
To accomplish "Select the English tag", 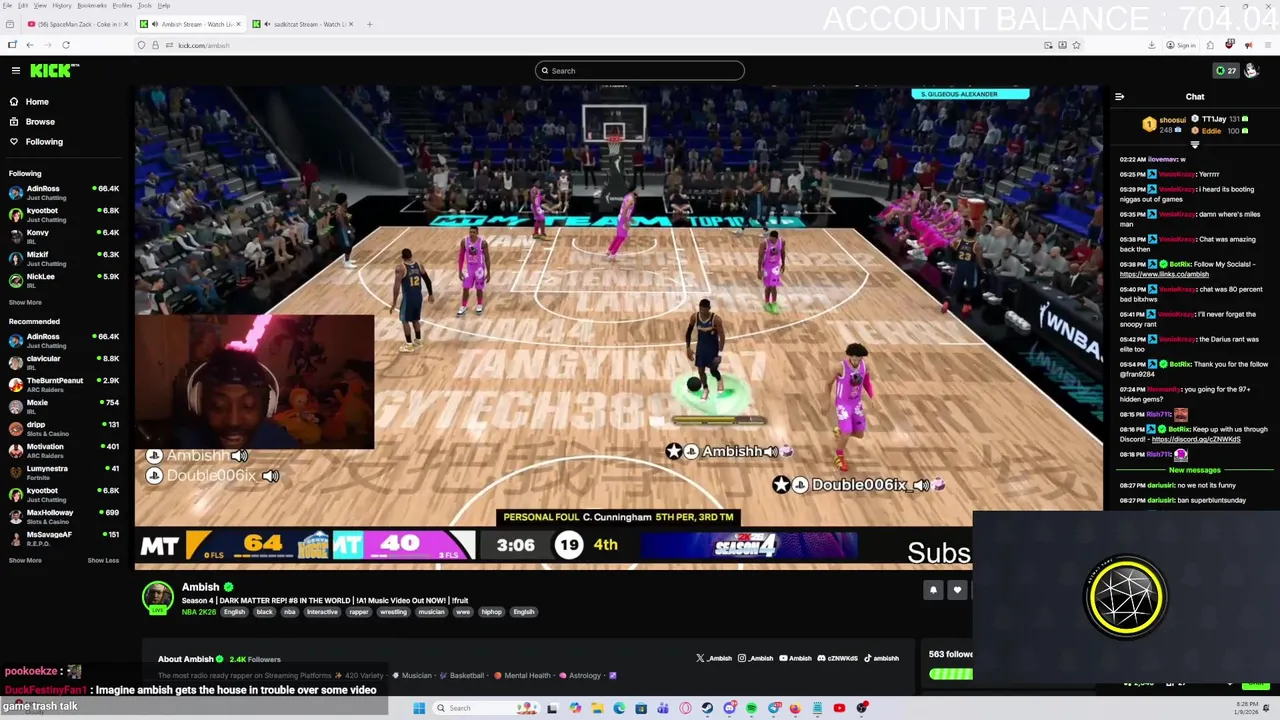I will pos(234,612).
